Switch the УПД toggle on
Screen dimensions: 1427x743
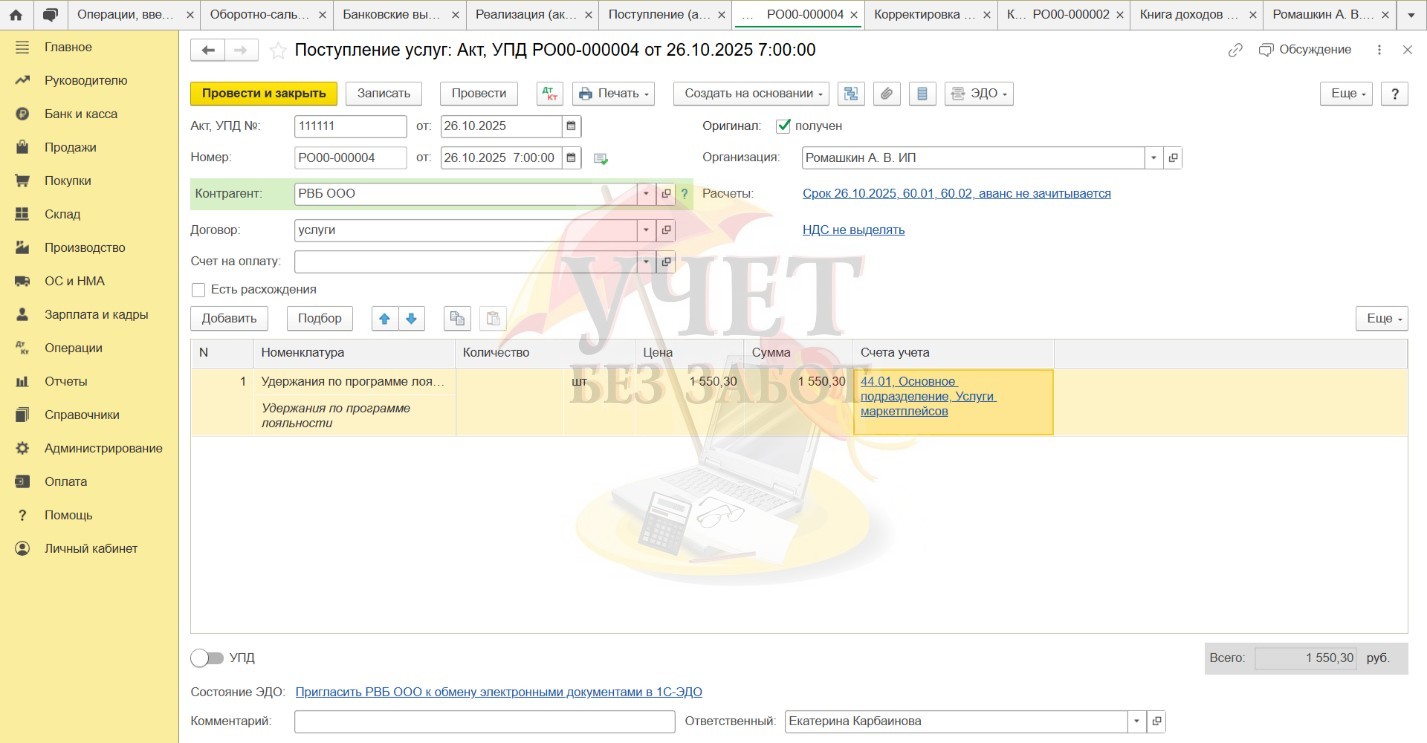click(x=207, y=658)
